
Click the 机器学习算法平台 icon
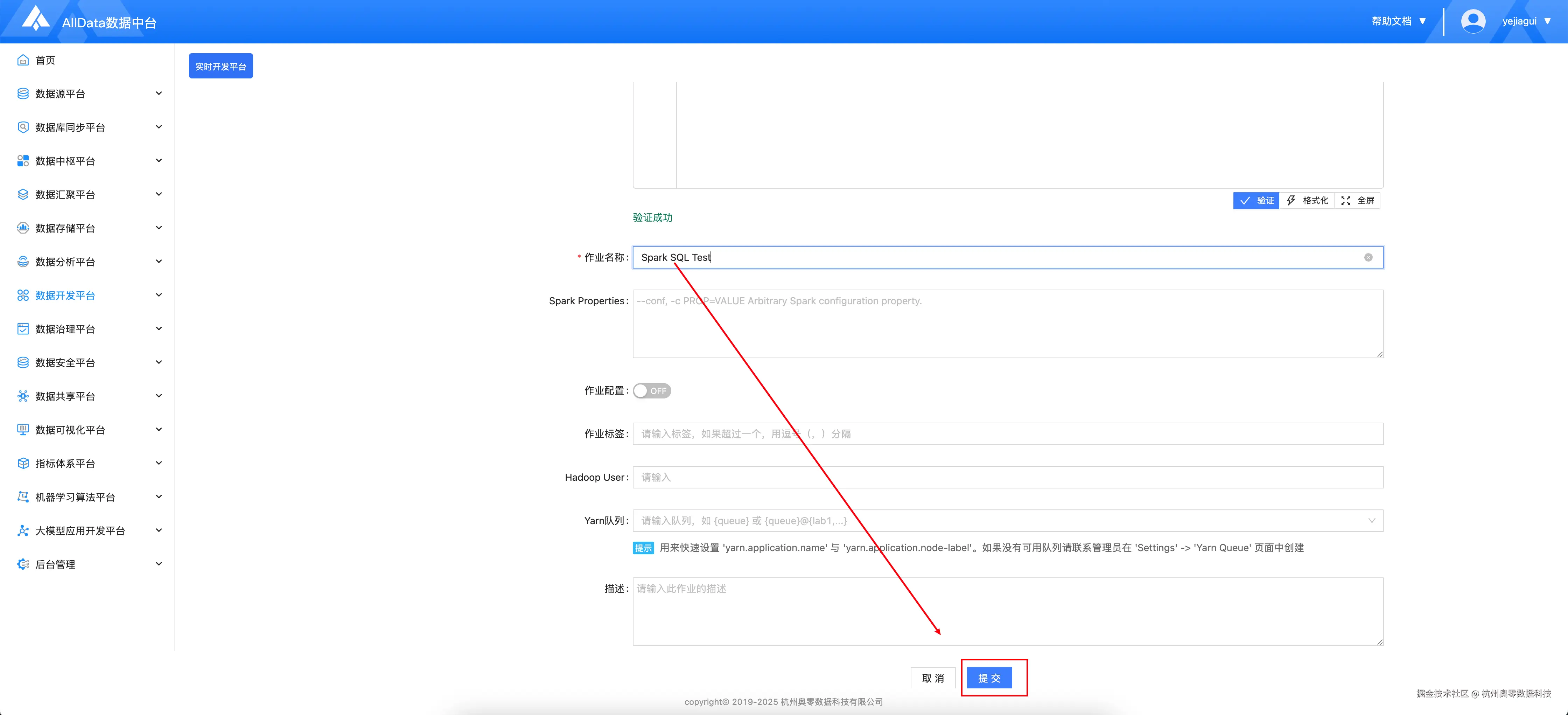[23, 497]
